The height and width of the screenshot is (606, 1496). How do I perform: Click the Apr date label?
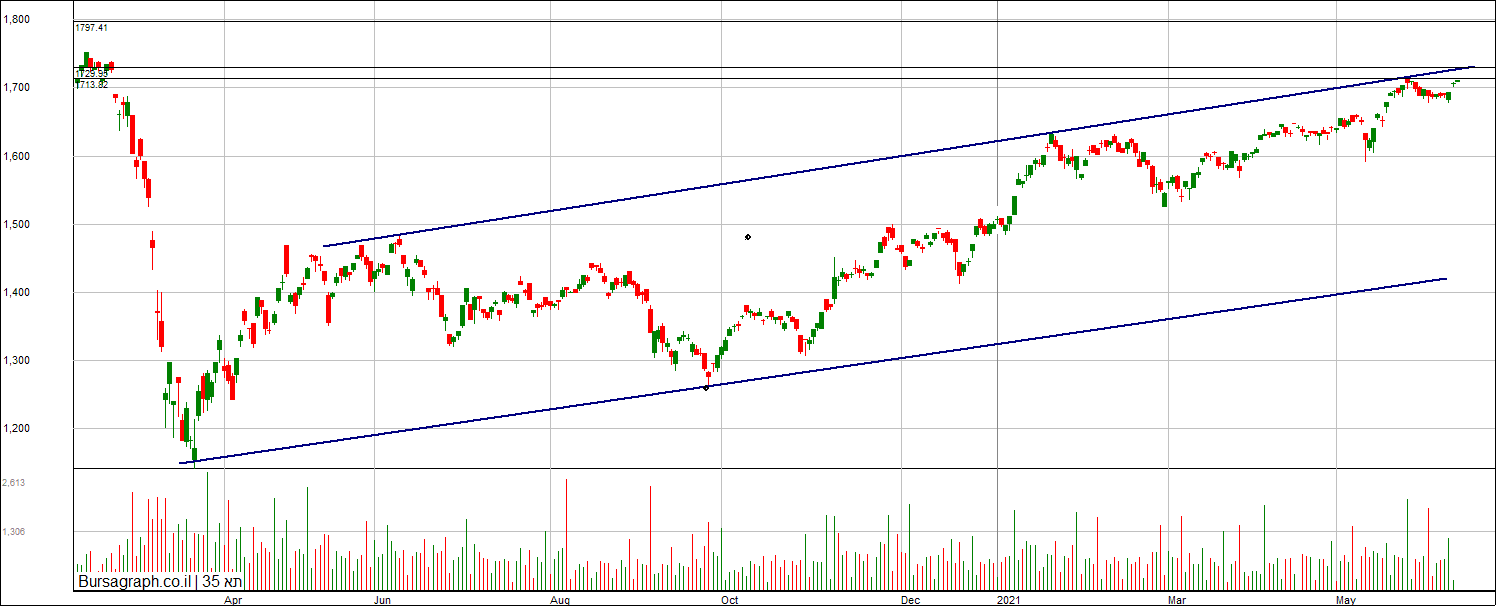(x=234, y=600)
